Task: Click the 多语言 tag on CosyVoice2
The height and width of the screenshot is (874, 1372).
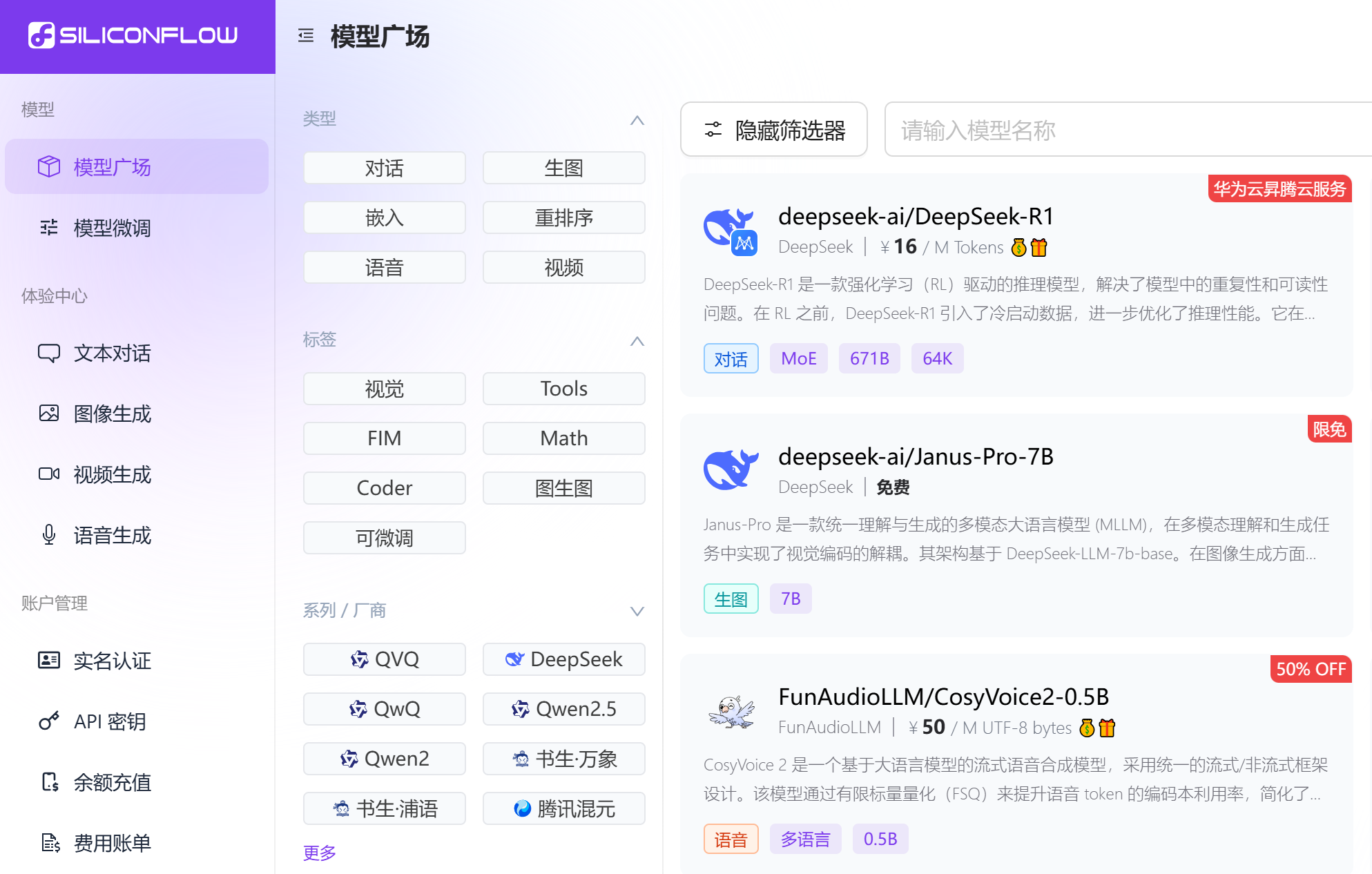Action: 806,839
